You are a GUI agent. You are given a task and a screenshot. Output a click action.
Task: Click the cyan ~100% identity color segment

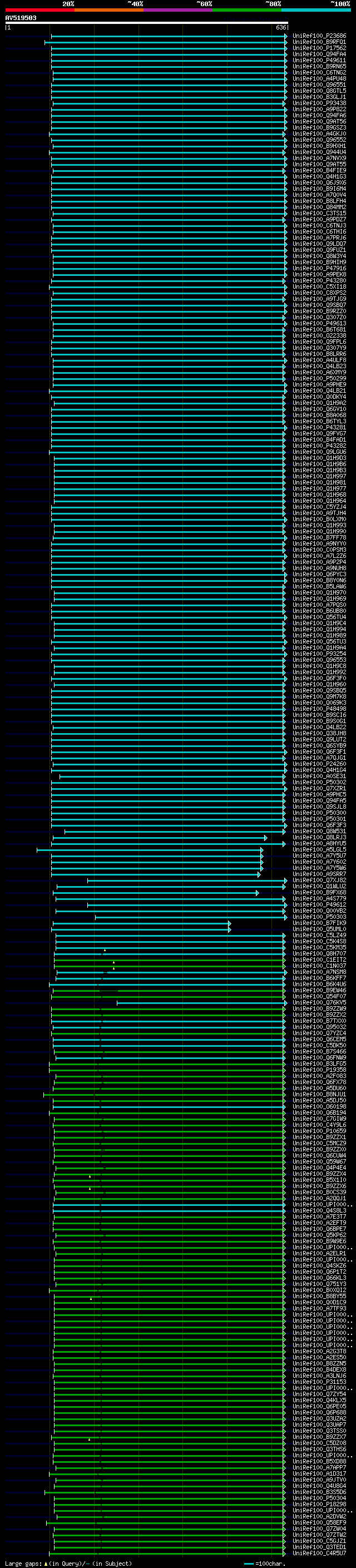(316, 10)
